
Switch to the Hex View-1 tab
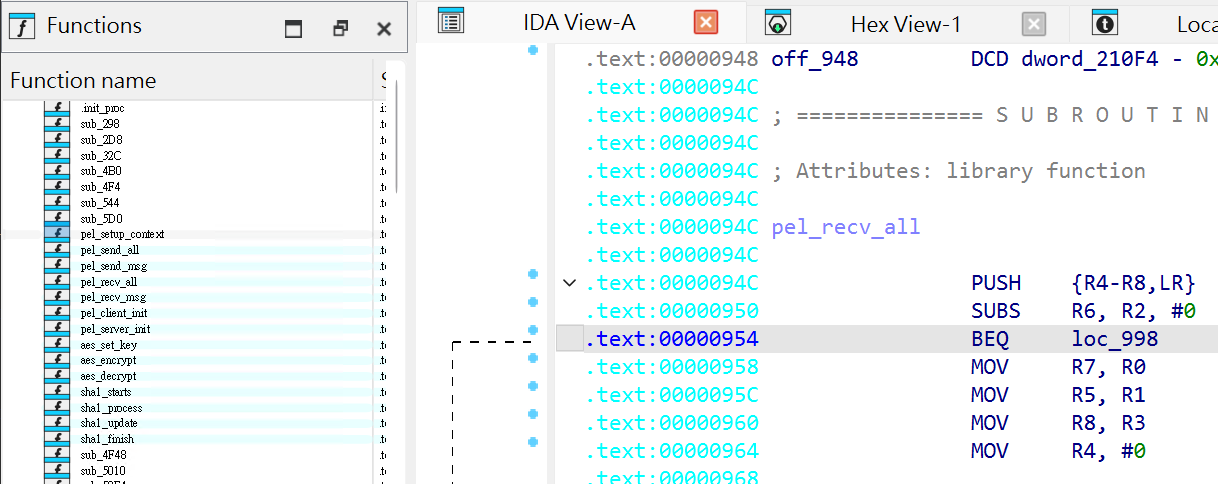pos(905,23)
